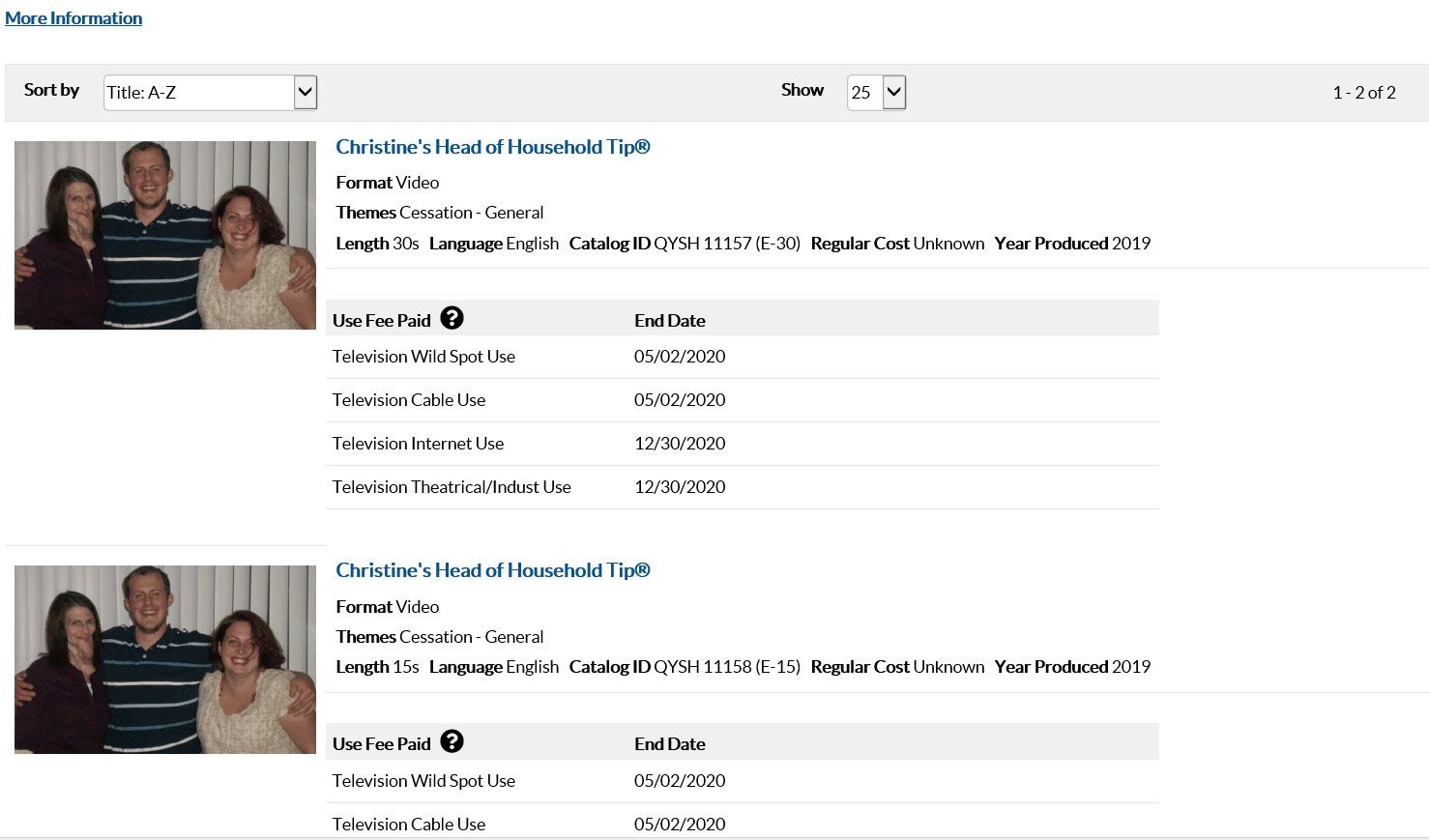Open the 30s Christine's Head of Household Tip title
This screenshot has width=1429, height=840.
pos(492,147)
